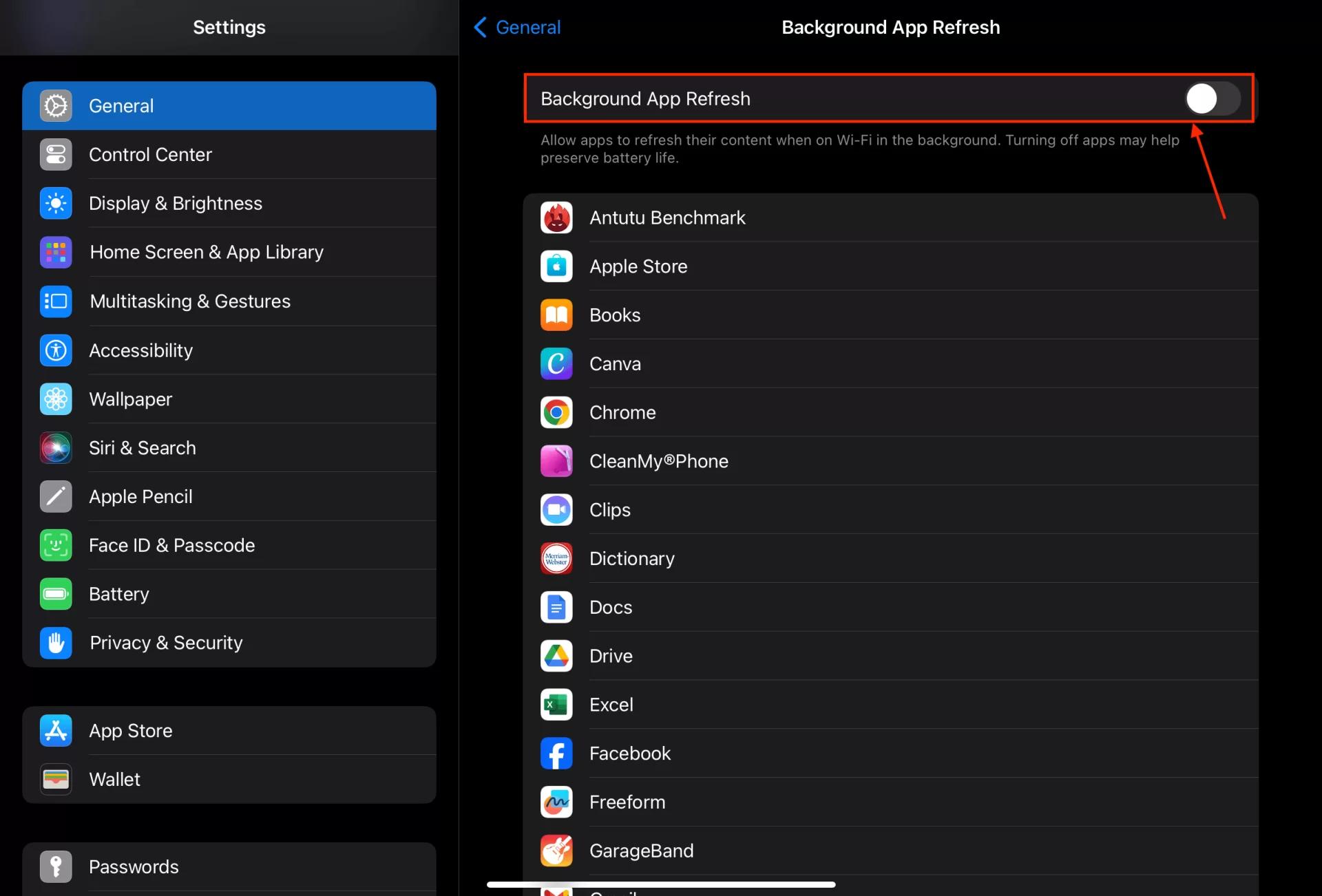This screenshot has width=1322, height=896.
Task: Tap the Google Docs app icon
Action: tap(556, 608)
